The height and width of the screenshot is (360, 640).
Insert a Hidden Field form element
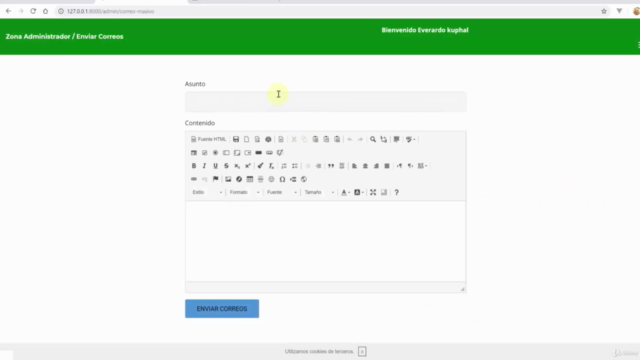tap(280, 153)
